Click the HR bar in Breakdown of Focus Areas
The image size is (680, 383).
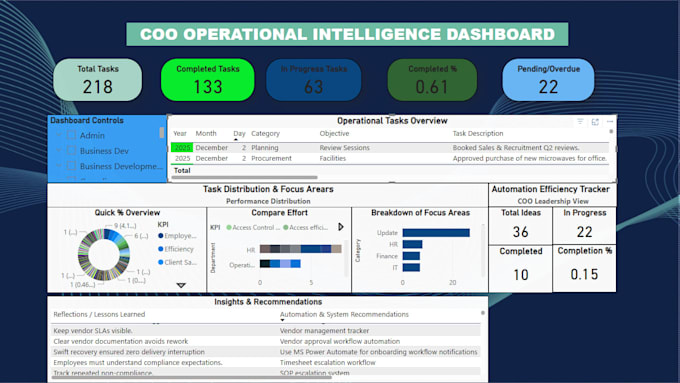click(412, 244)
